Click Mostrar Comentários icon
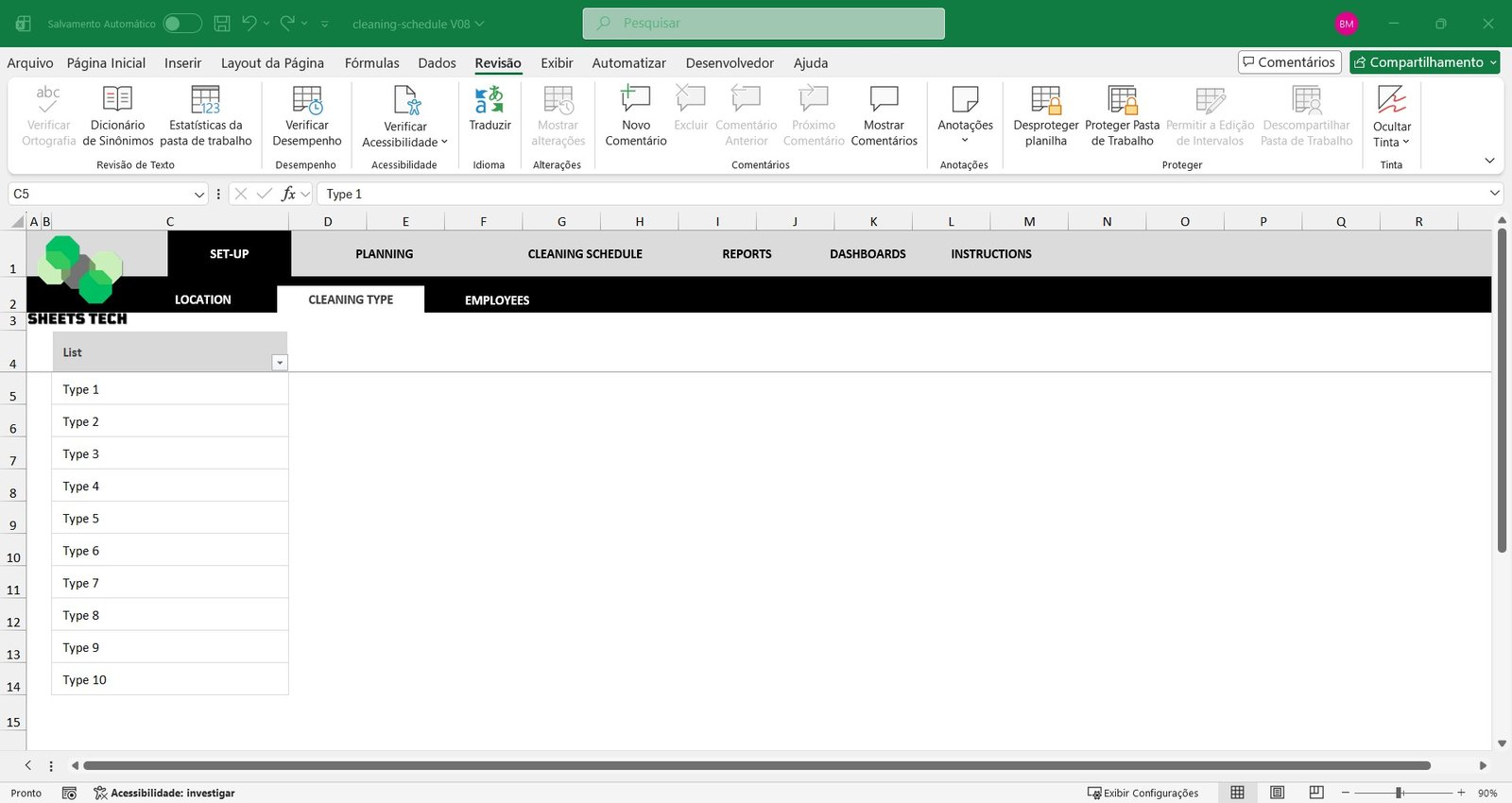The image size is (1512, 803). pos(884,101)
